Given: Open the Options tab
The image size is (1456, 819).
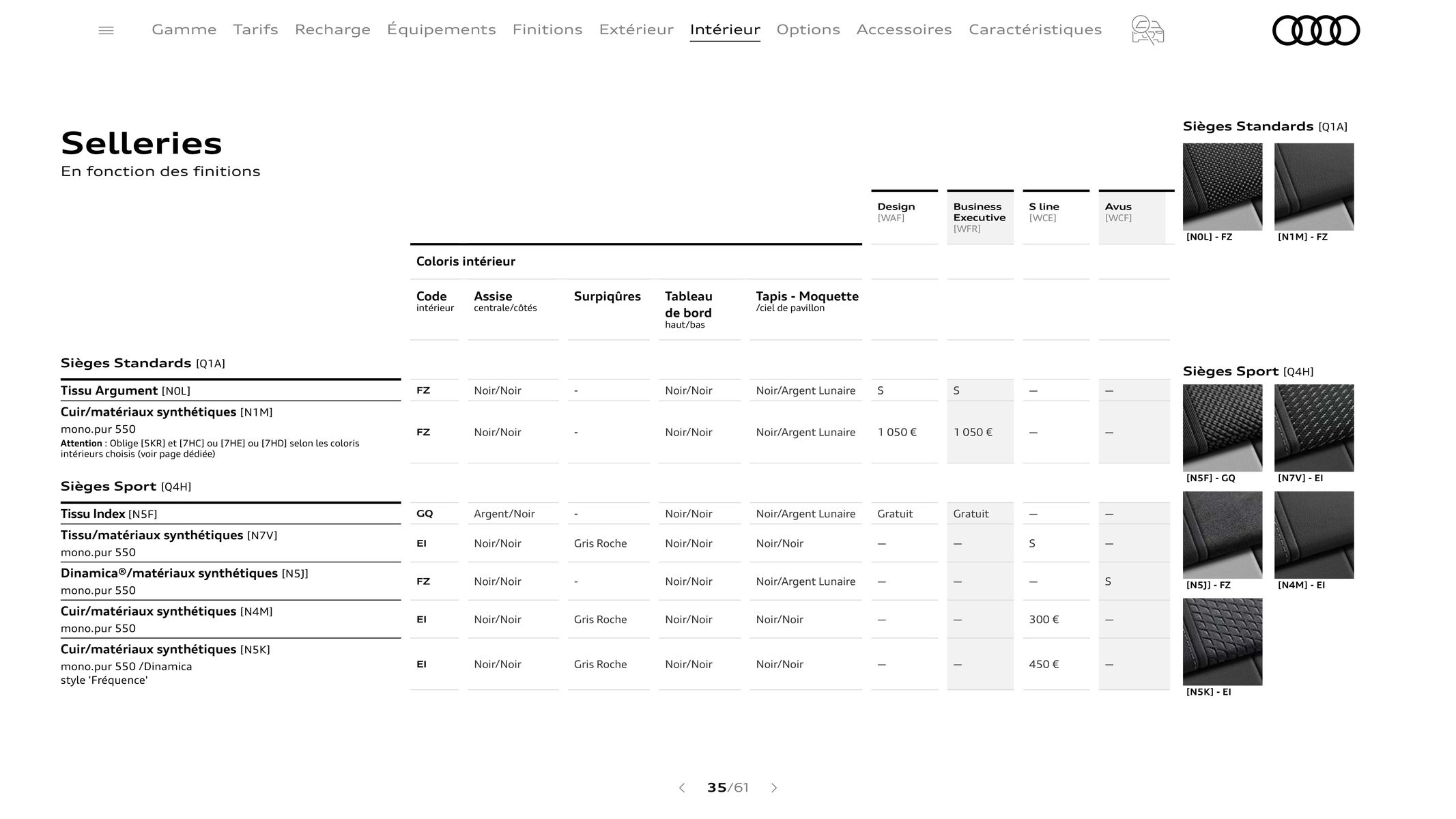Looking at the screenshot, I should tap(808, 29).
